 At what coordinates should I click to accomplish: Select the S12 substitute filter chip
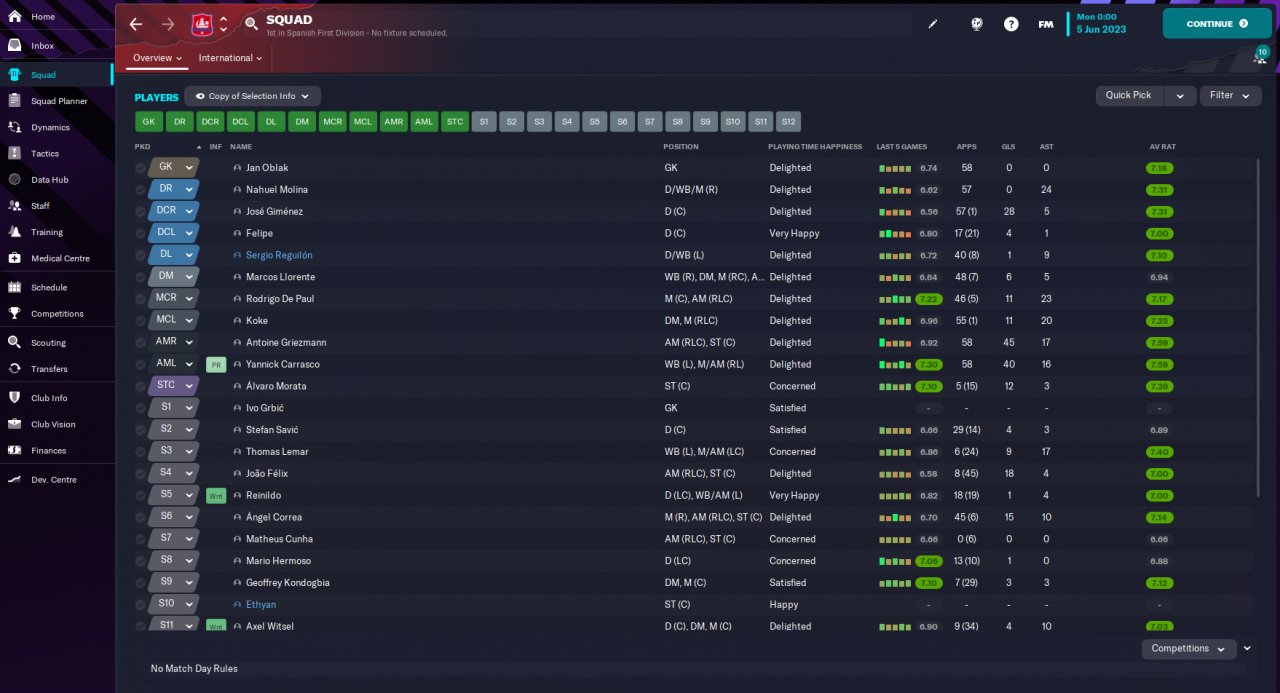pos(789,122)
